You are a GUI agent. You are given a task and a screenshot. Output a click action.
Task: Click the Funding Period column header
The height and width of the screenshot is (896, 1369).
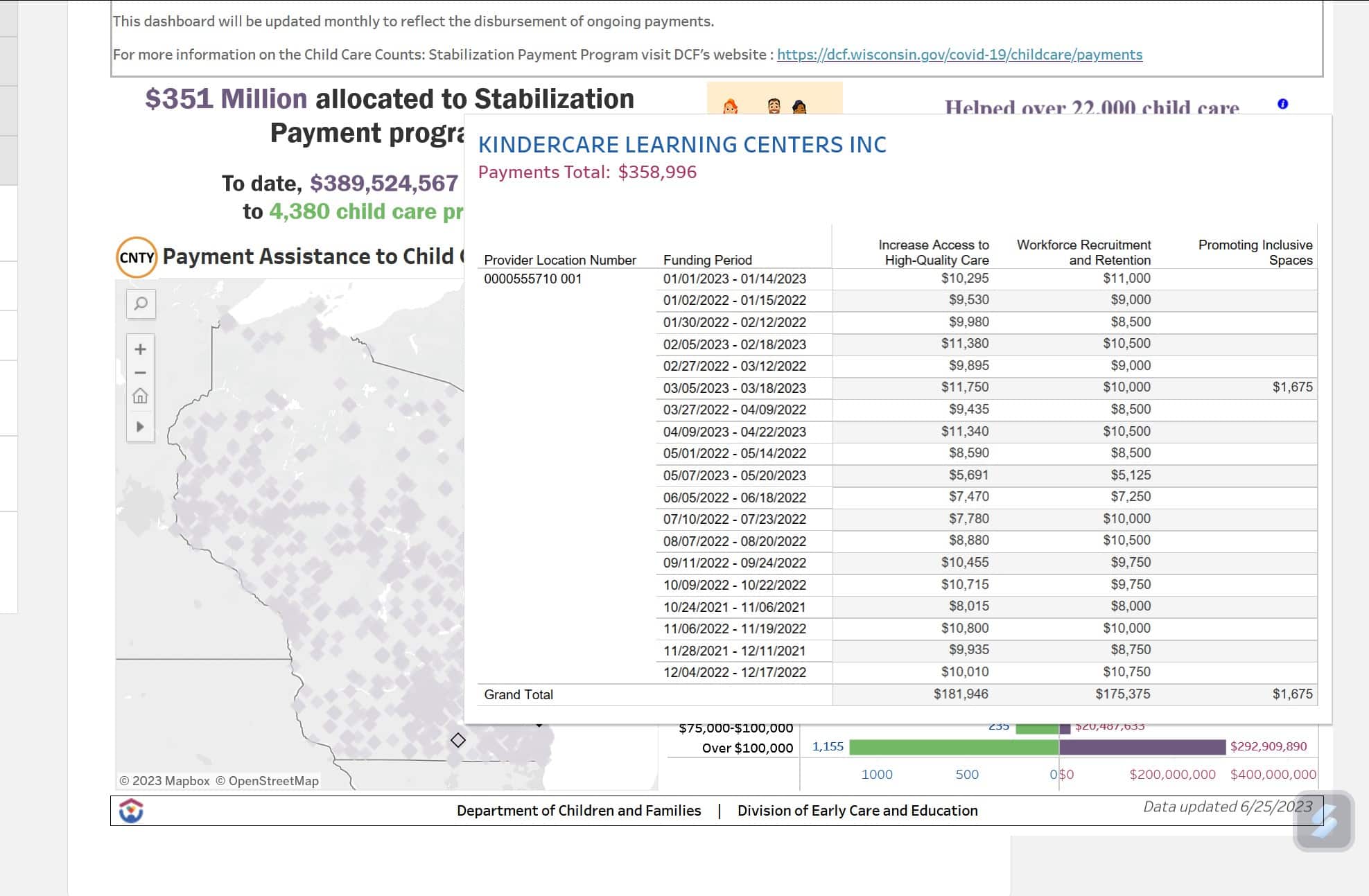tap(707, 260)
